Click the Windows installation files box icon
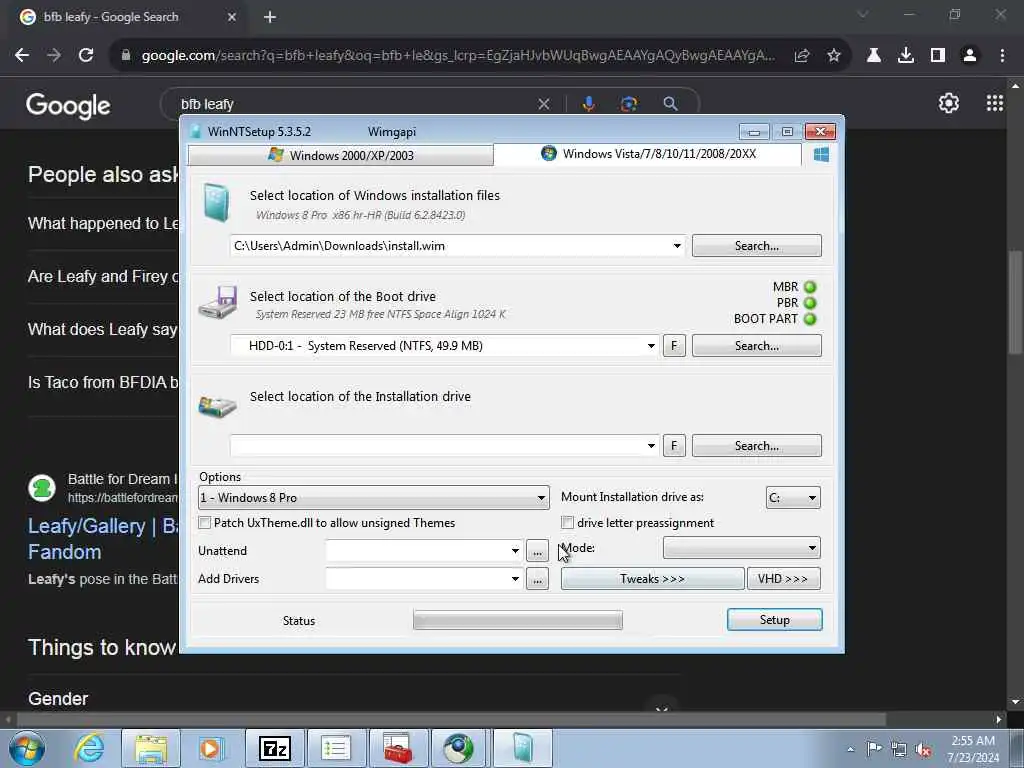 click(216, 202)
